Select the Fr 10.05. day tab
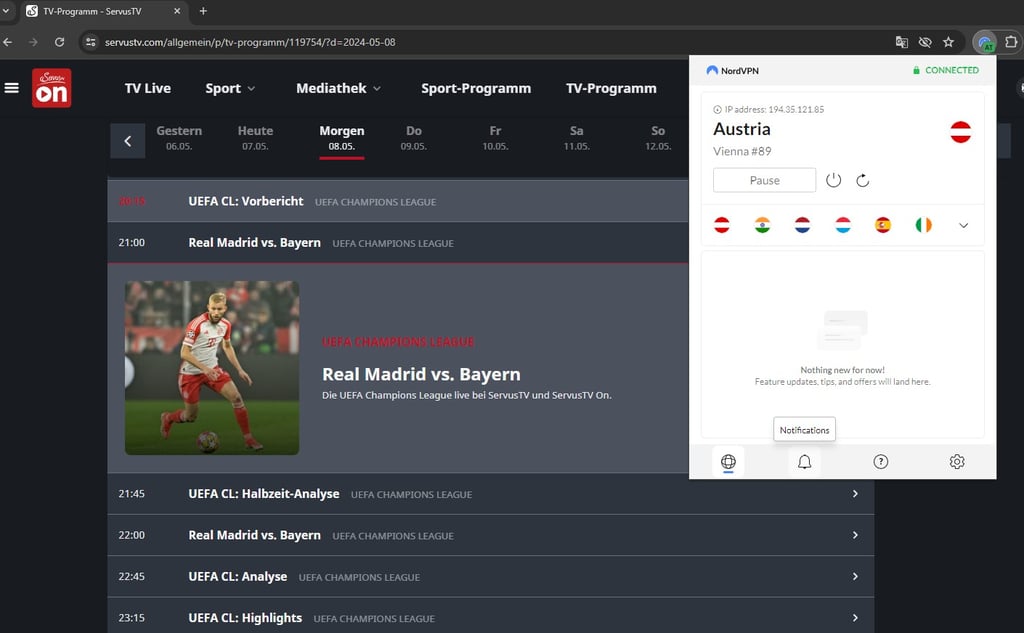 tap(495, 137)
